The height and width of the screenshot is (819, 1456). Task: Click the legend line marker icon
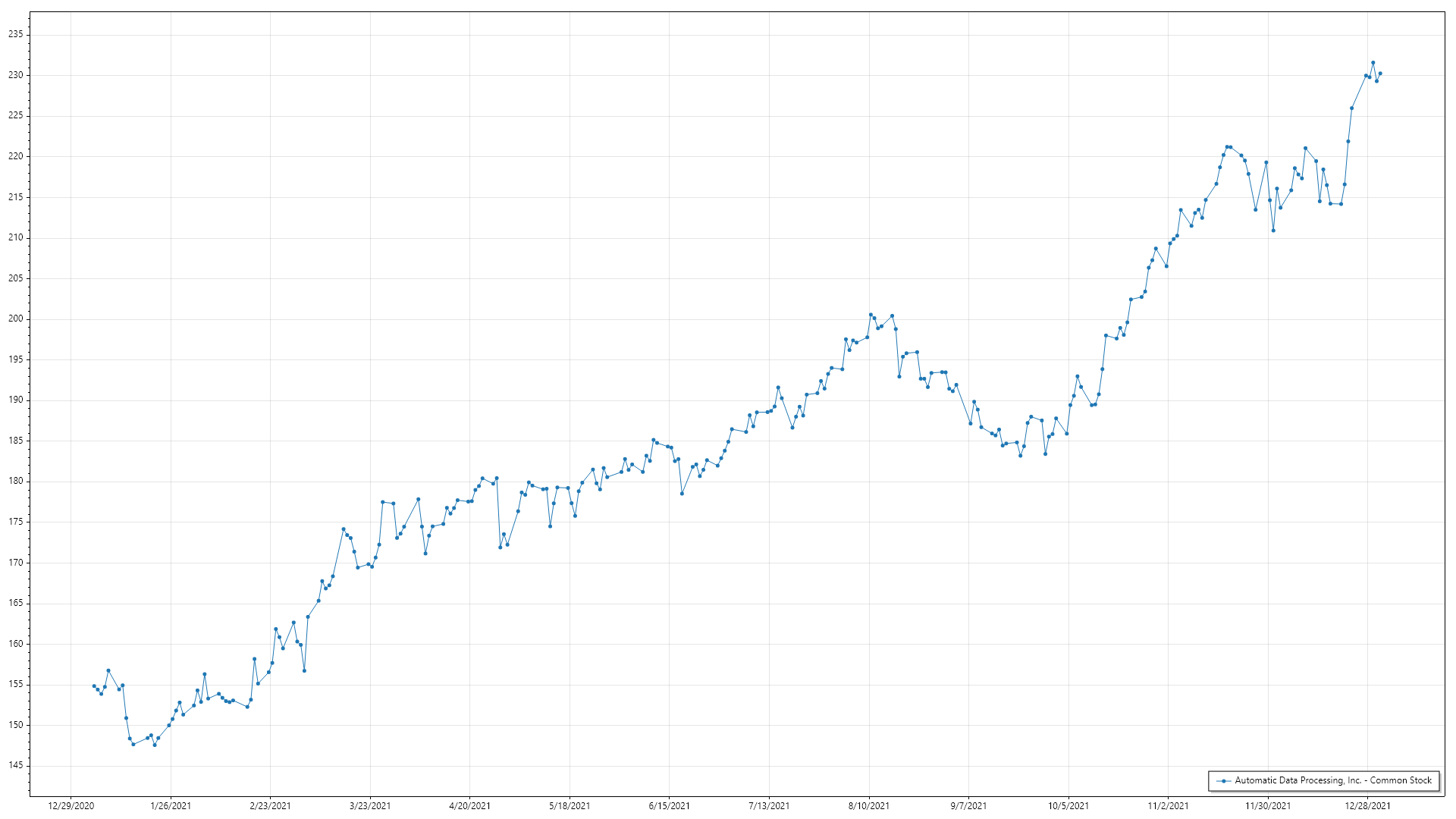coord(1223,780)
